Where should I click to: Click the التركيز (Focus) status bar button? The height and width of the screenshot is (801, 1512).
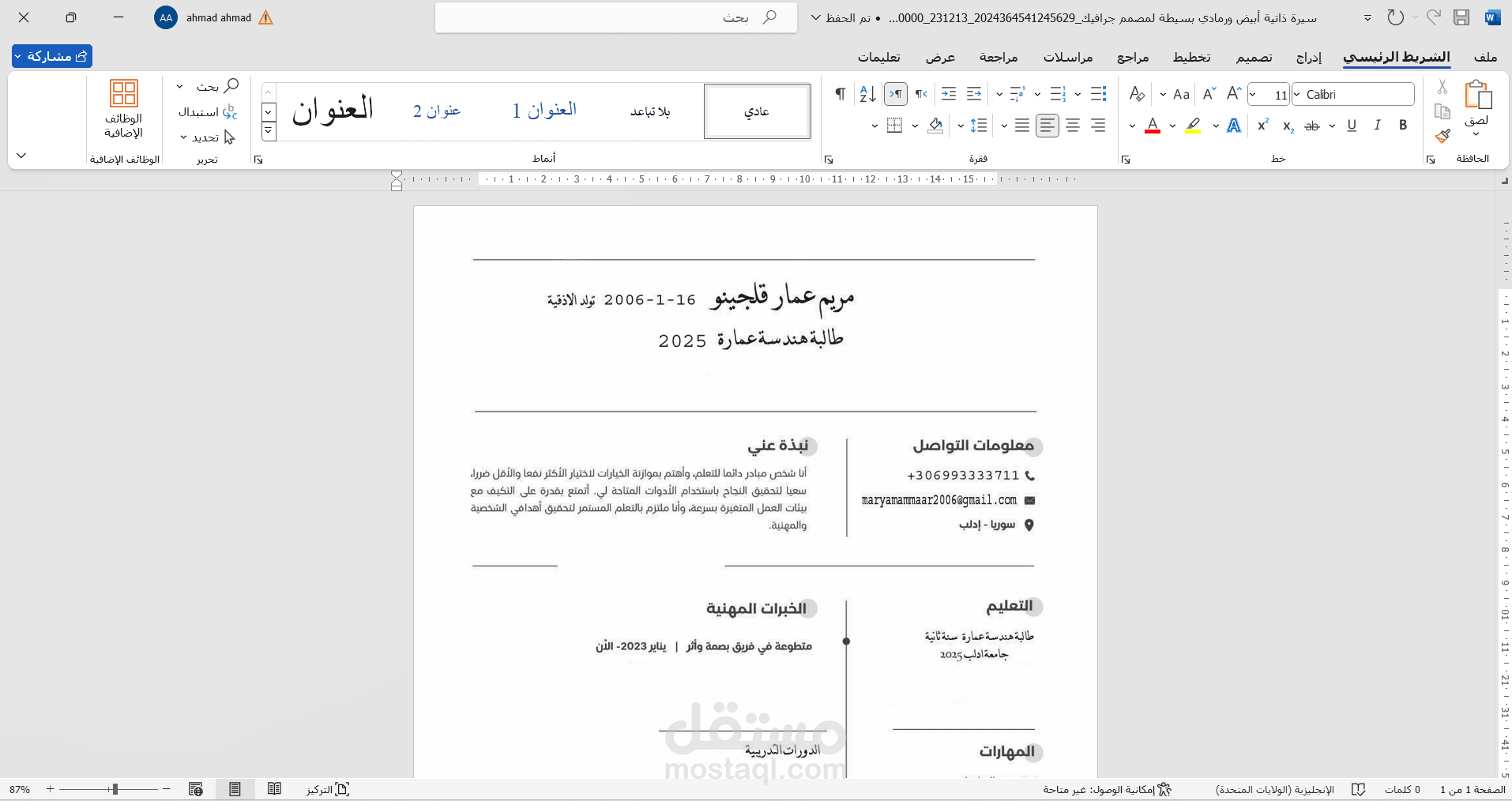coord(327,789)
